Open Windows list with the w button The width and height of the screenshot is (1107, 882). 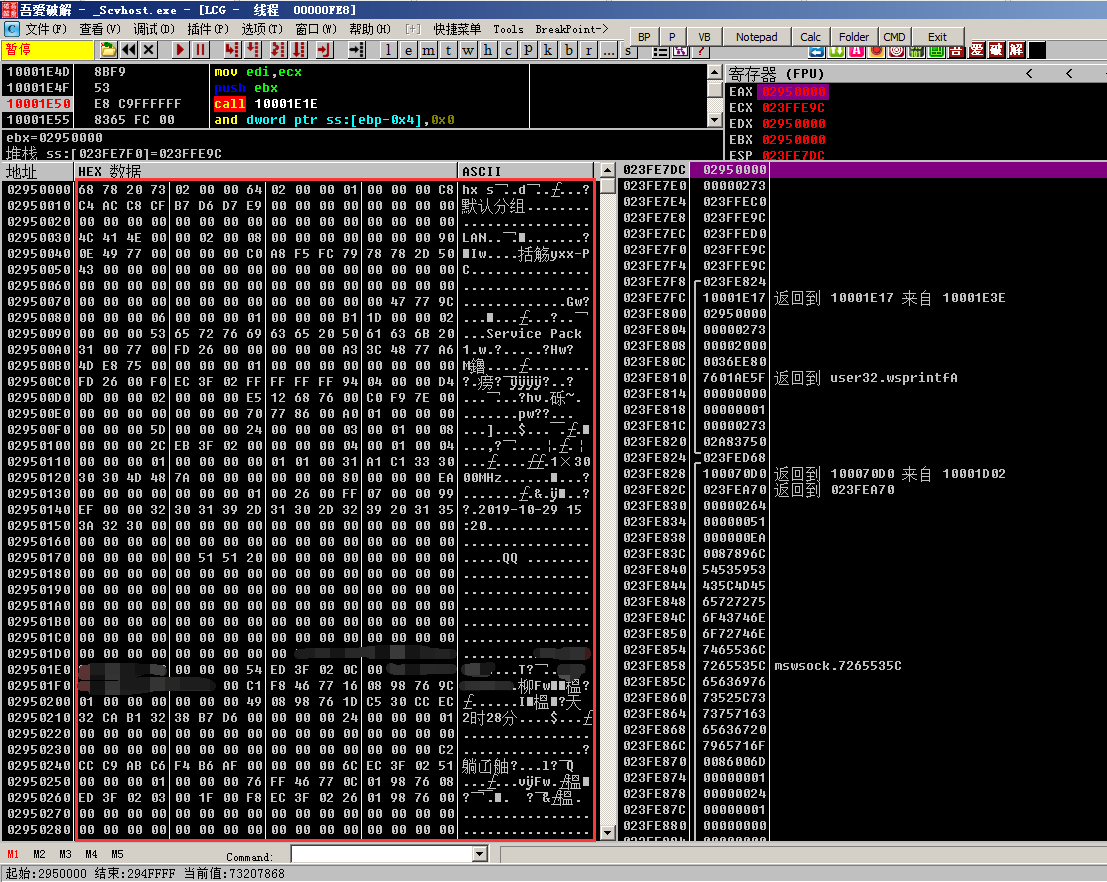pos(468,49)
